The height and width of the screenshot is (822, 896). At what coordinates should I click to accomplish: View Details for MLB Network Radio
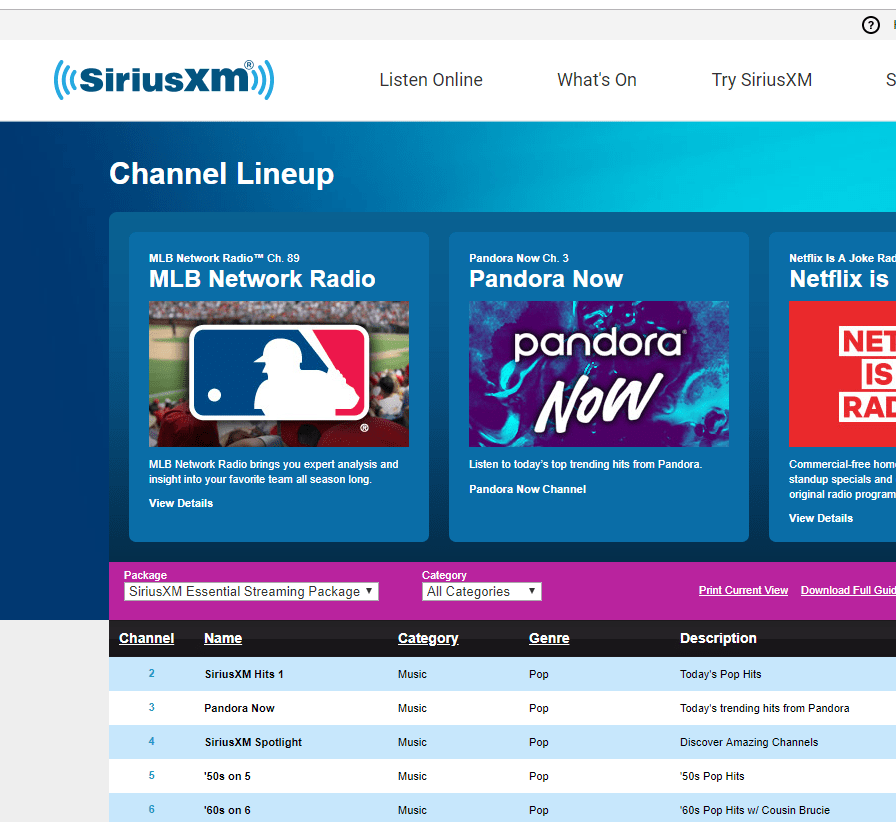click(181, 503)
